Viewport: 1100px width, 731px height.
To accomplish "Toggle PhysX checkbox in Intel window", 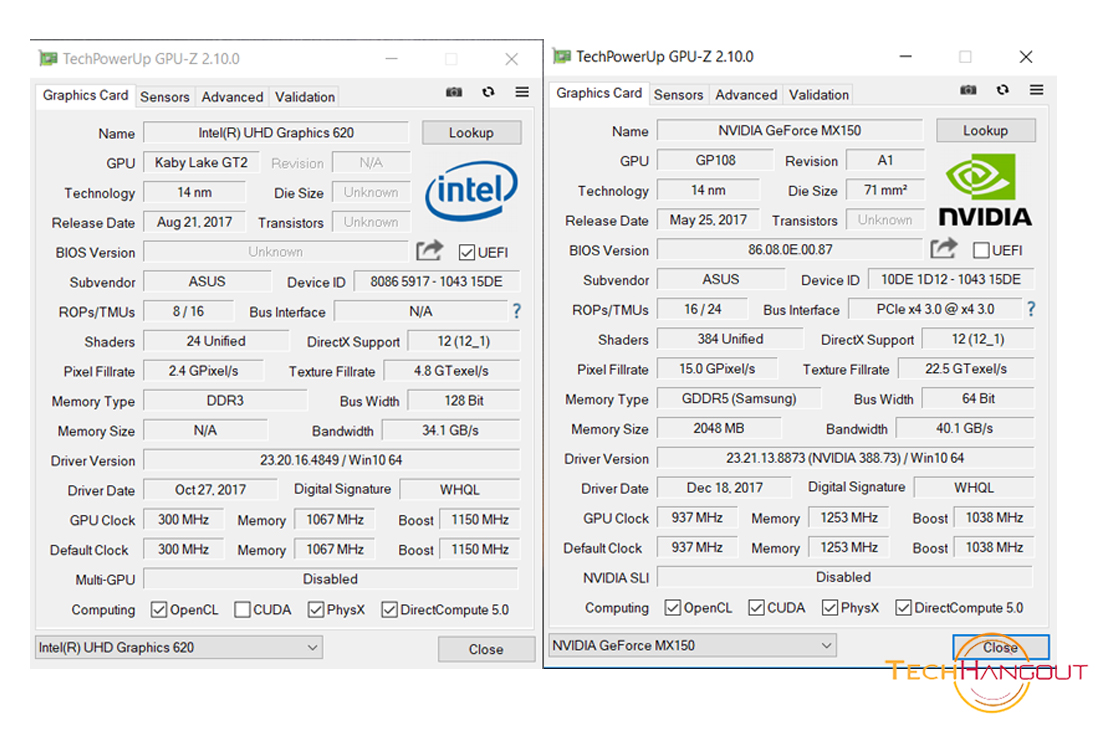I will [x=316, y=610].
